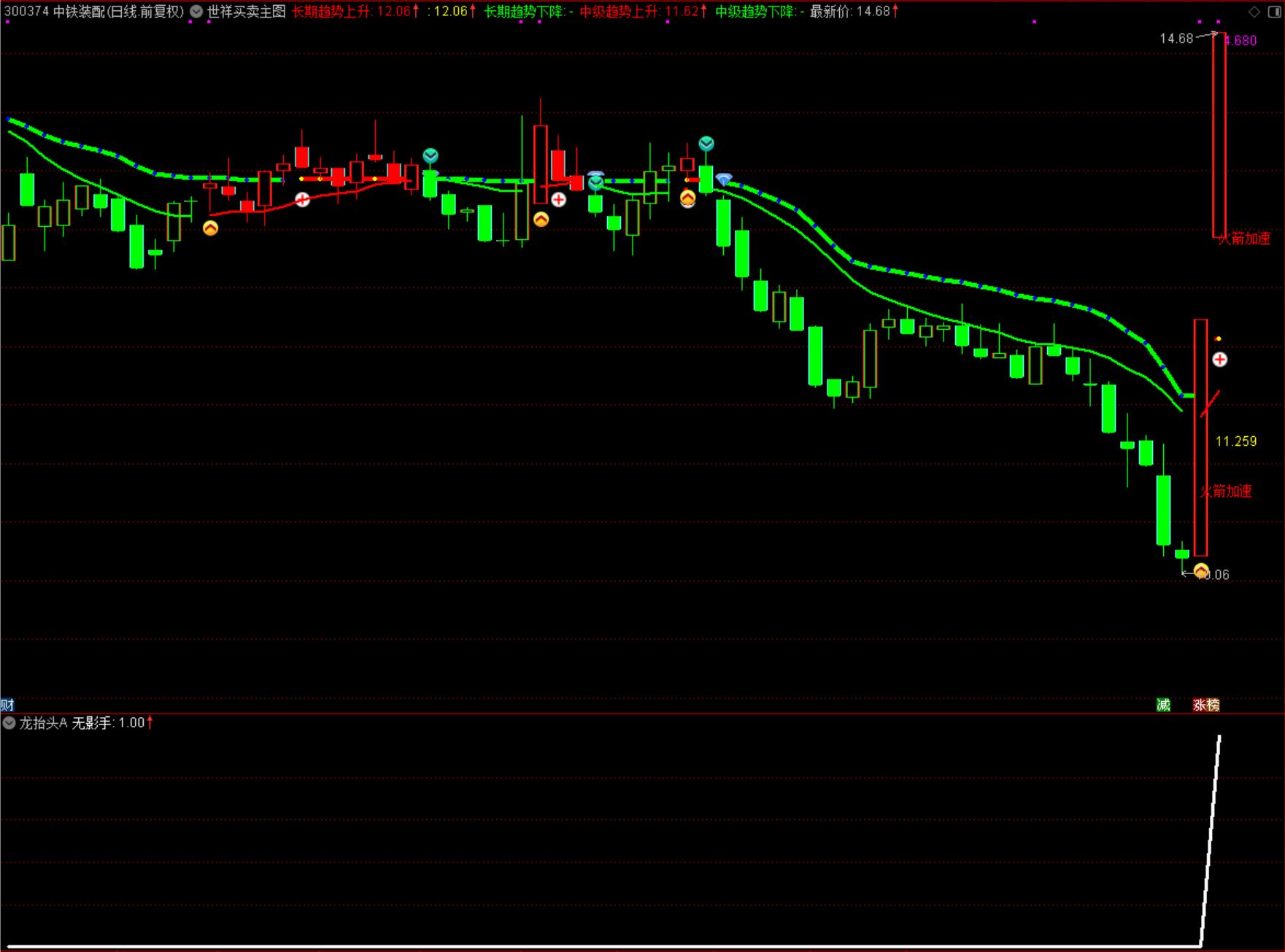Click the 龙抬头A indicator name
Viewport: 1285px width, 952px height.
[43, 723]
